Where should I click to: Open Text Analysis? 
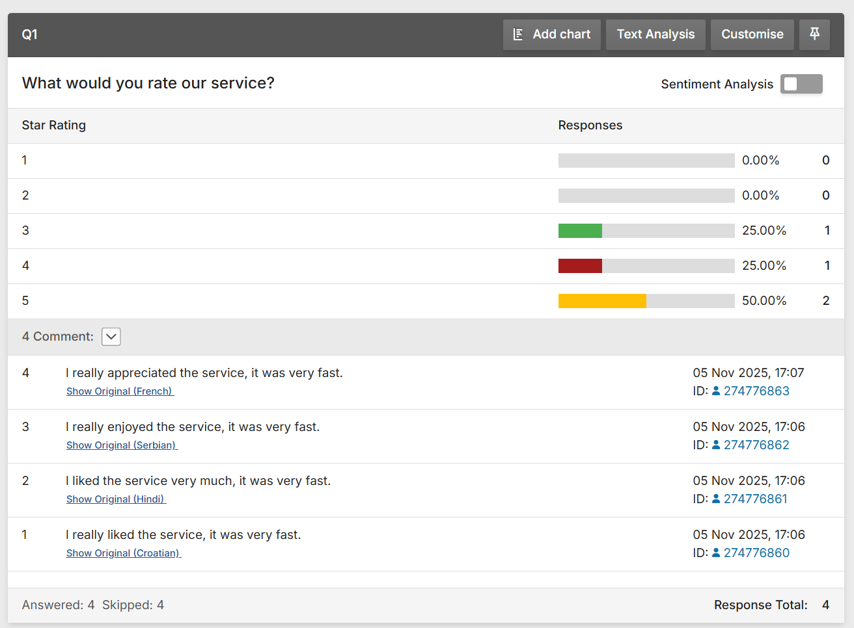tap(655, 34)
